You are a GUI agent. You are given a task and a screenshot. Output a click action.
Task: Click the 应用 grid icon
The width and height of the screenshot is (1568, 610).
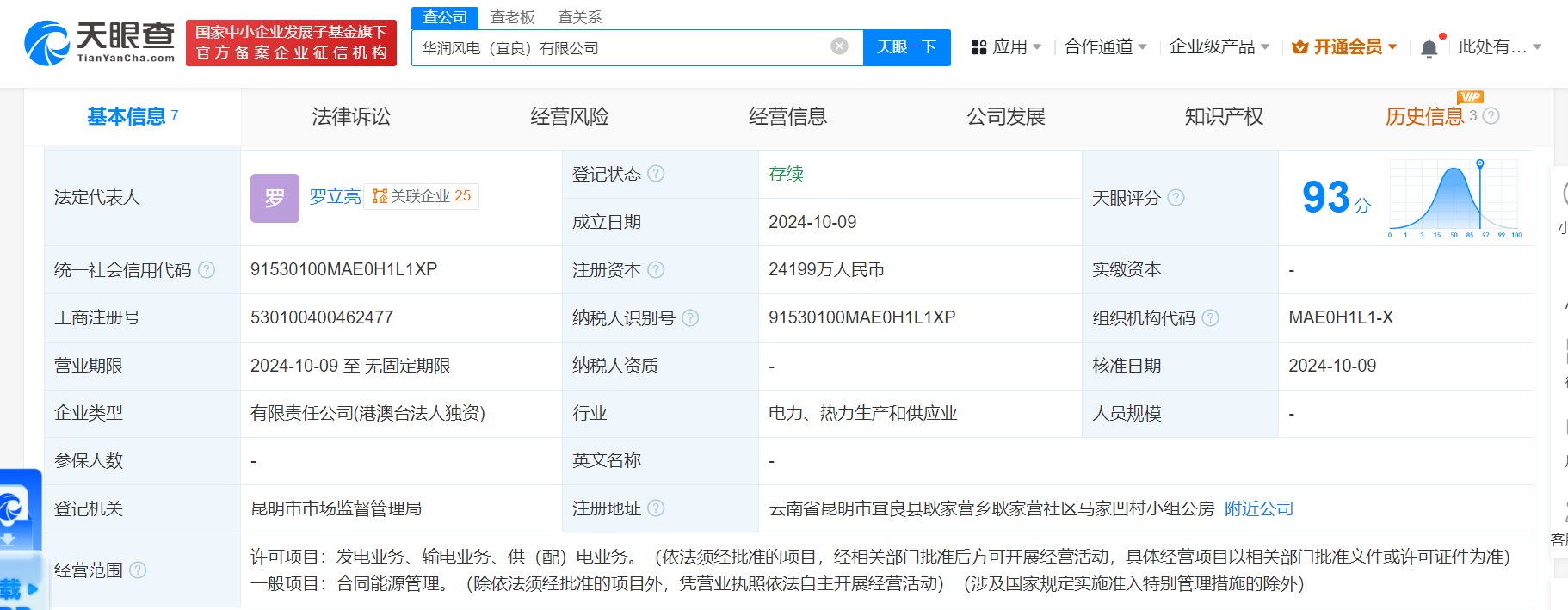click(978, 47)
